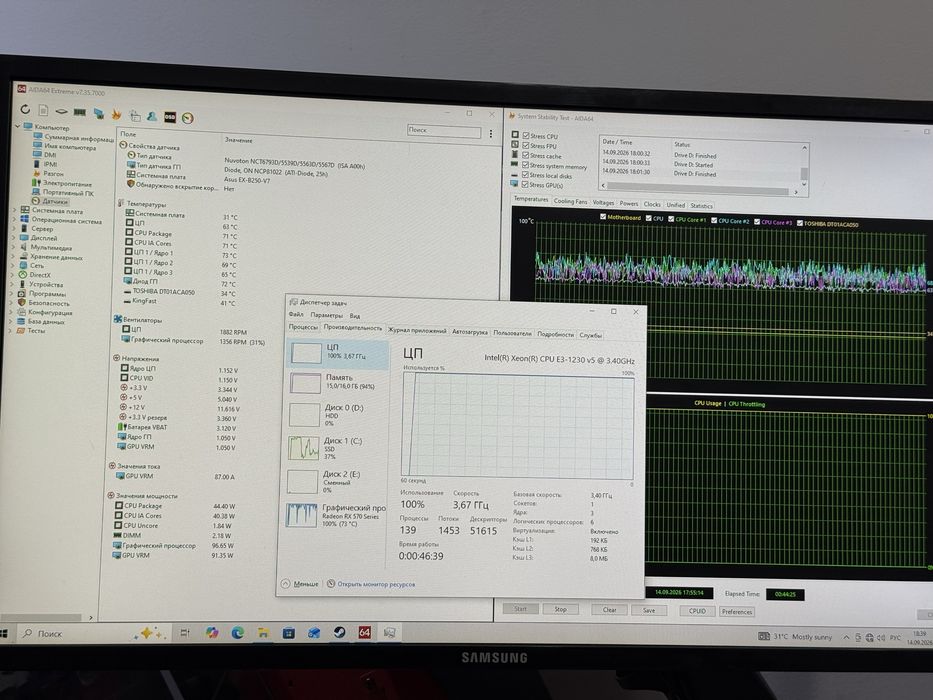
Task: Open the Preferences button
Action: pos(737,611)
